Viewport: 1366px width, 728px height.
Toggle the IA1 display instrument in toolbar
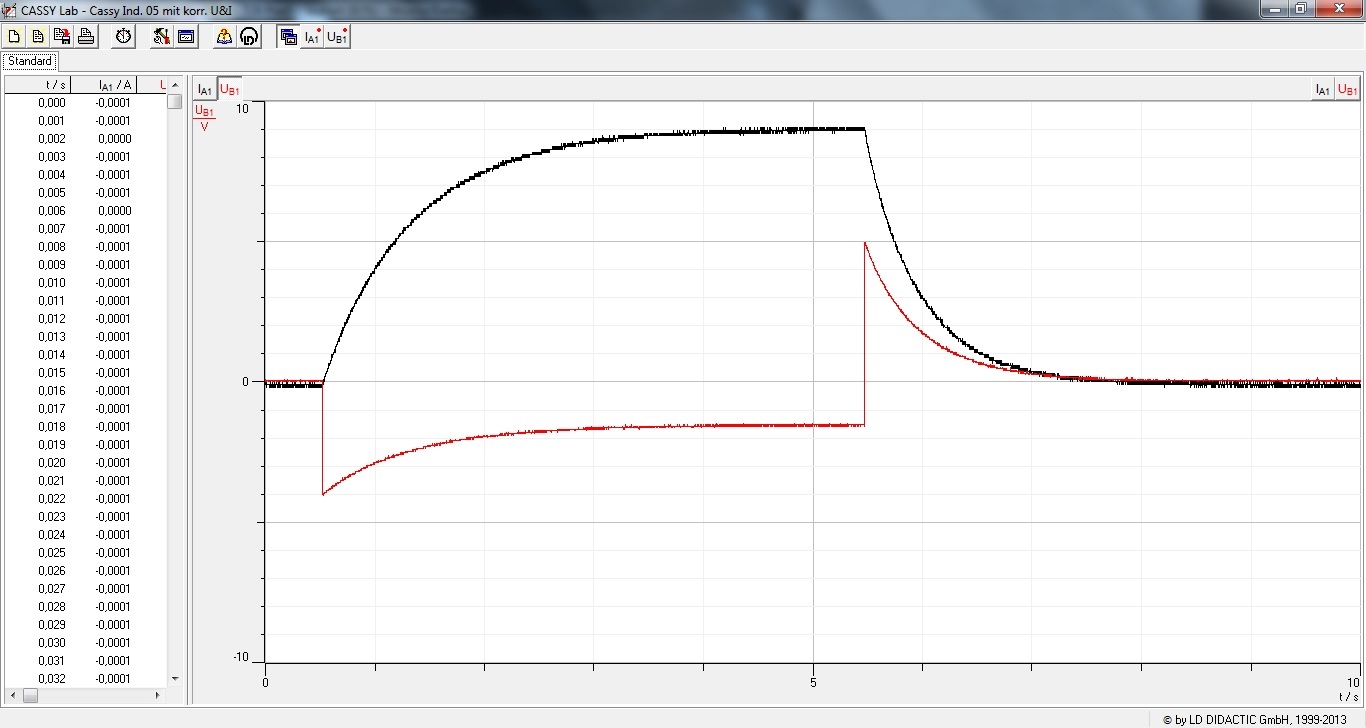[x=313, y=37]
